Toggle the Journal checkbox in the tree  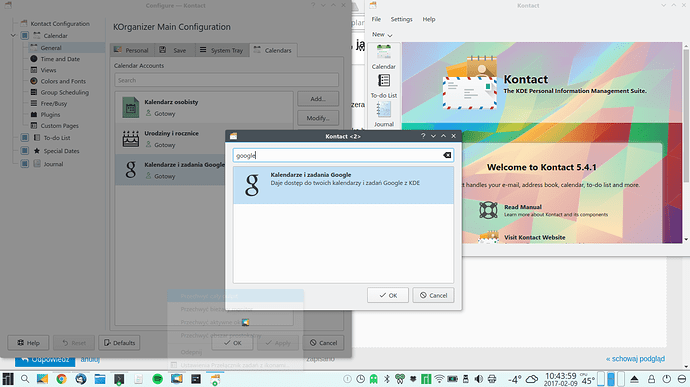tap(25, 164)
